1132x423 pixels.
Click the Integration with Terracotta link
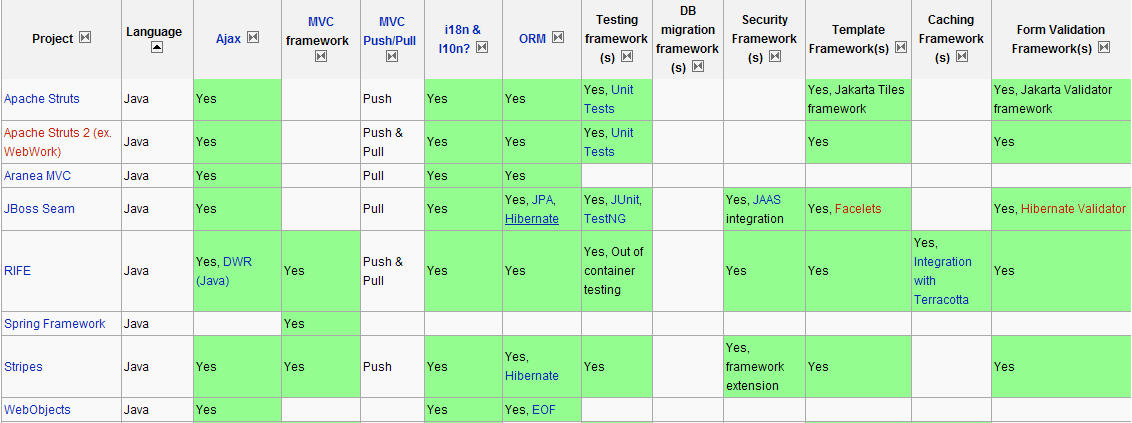point(943,280)
